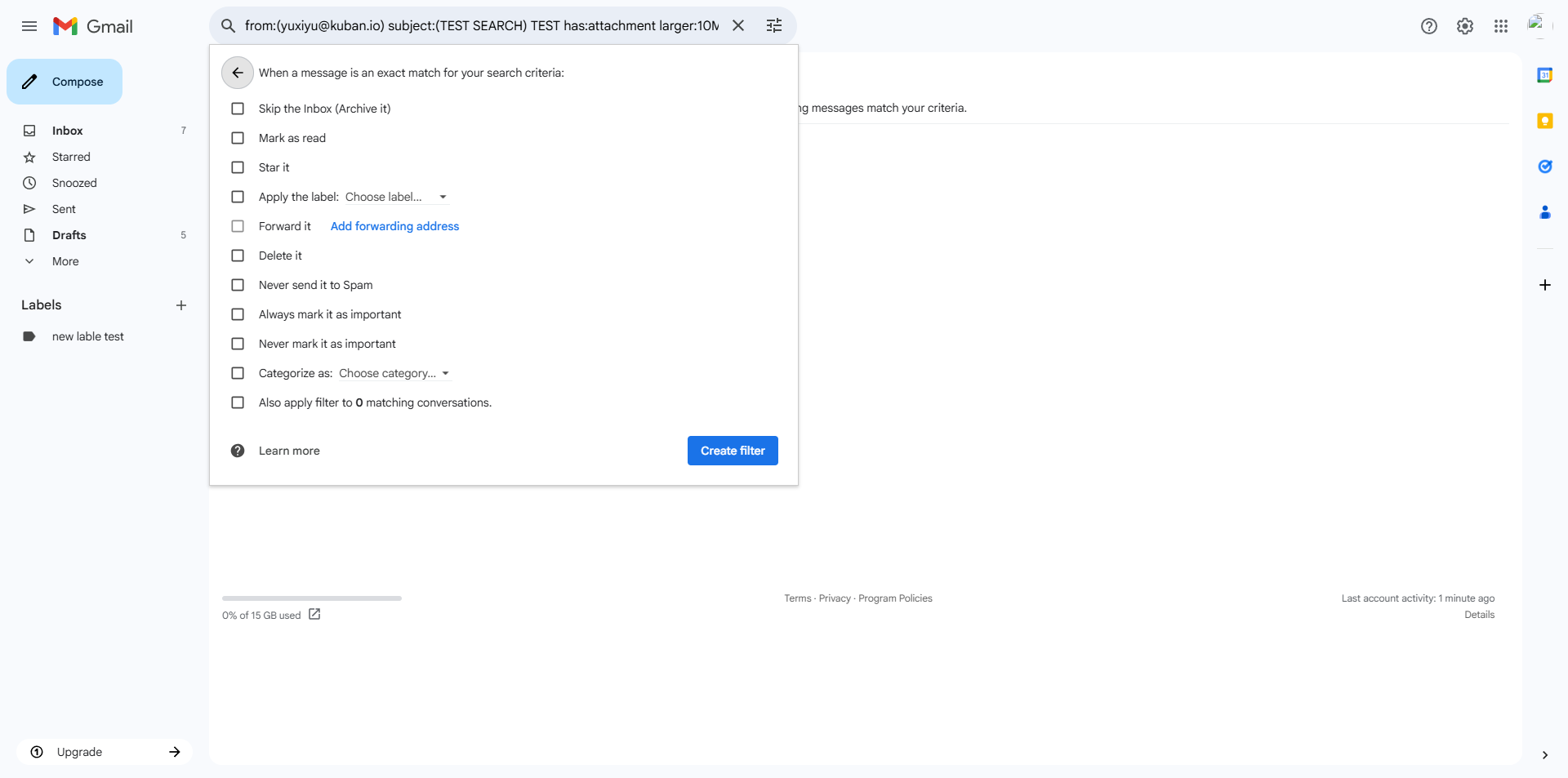1568x778 pixels.
Task: Check Never mark it as important
Action: (238, 344)
